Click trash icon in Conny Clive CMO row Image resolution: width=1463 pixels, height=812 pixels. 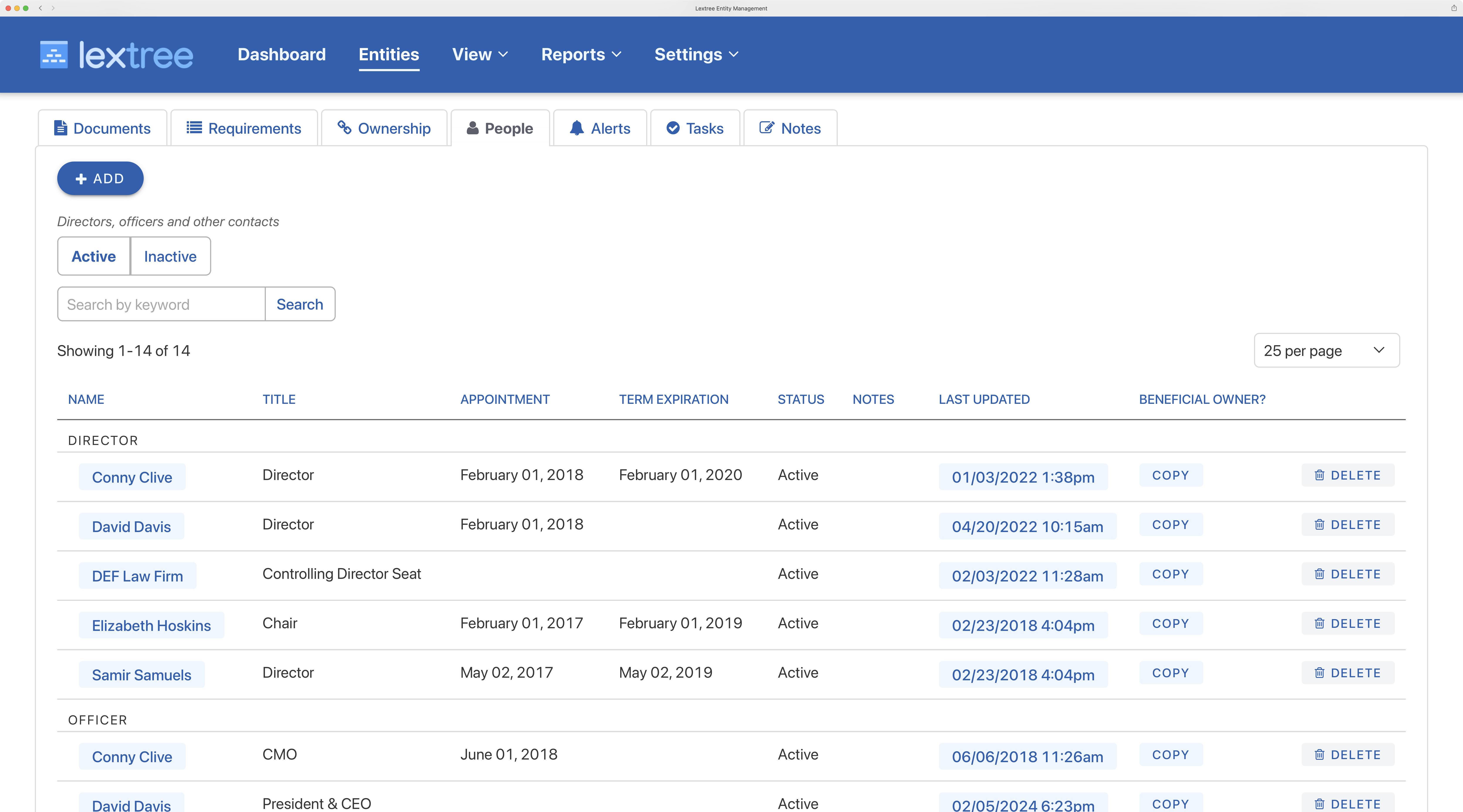(x=1319, y=755)
